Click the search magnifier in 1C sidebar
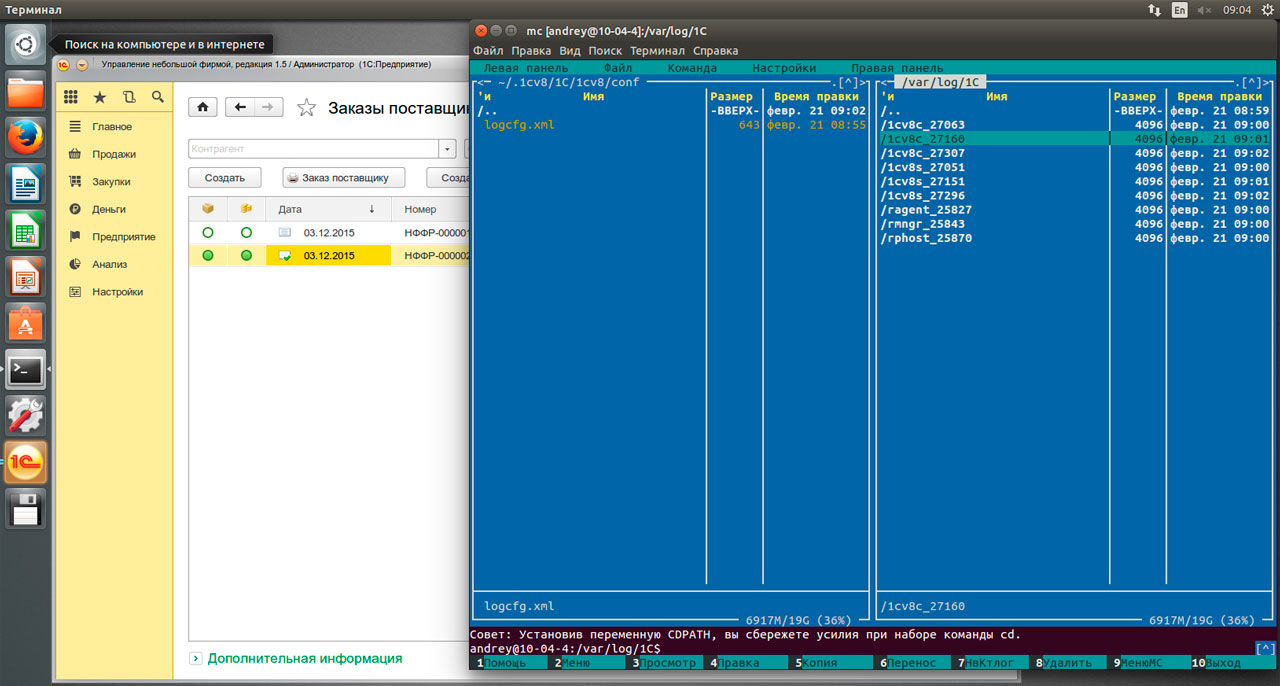 [x=157, y=97]
